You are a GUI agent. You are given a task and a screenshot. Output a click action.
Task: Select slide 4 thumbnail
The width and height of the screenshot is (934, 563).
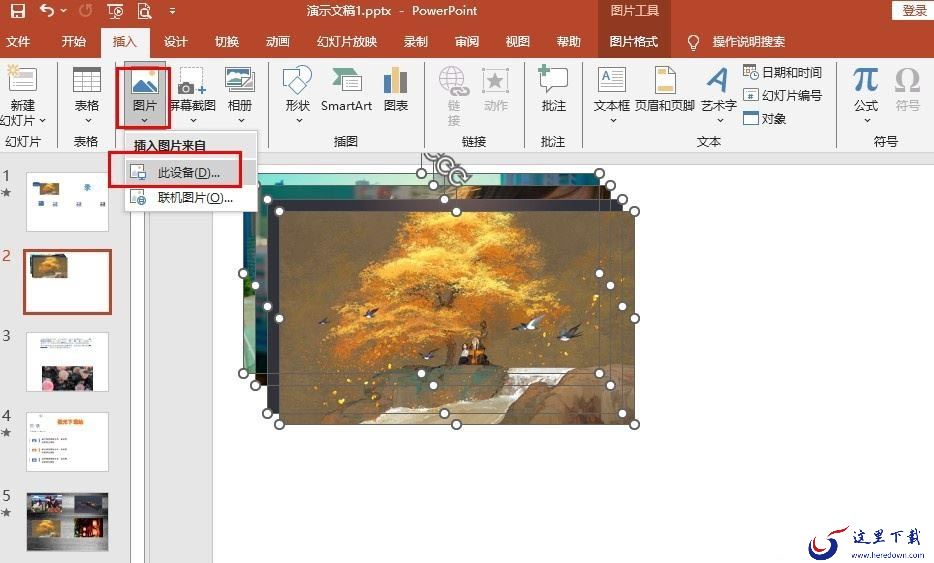[67, 441]
